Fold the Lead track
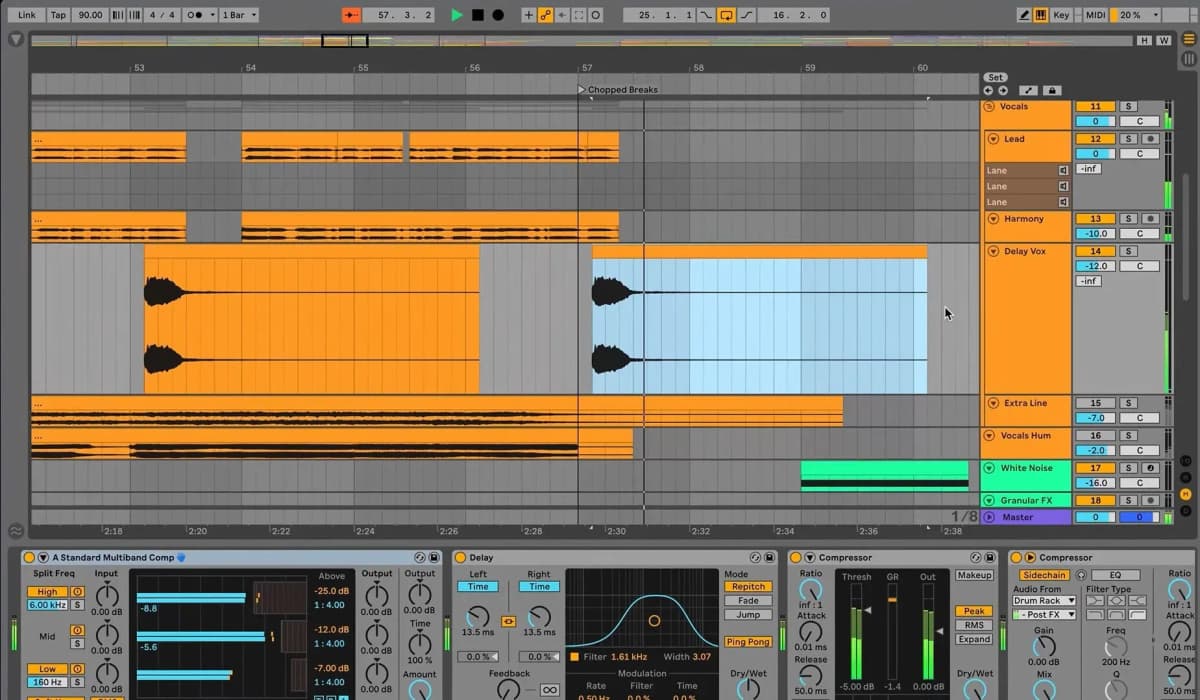 coord(993,139)
